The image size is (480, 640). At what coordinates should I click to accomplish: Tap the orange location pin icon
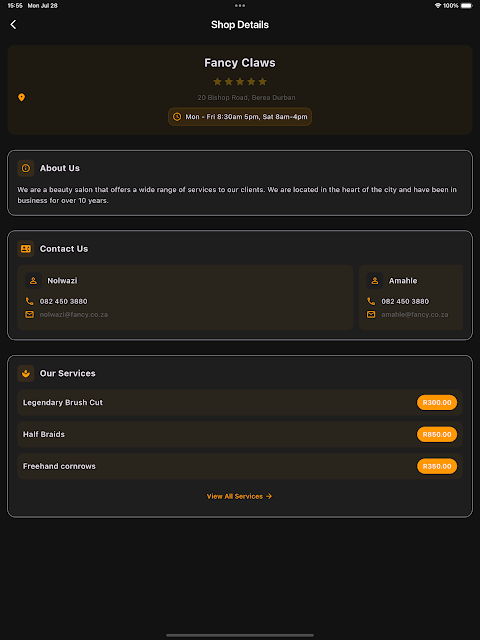(x=22, y=98)
